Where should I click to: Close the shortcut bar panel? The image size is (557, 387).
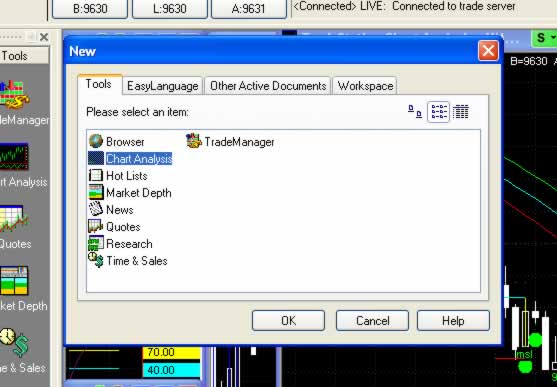(44, 37)
